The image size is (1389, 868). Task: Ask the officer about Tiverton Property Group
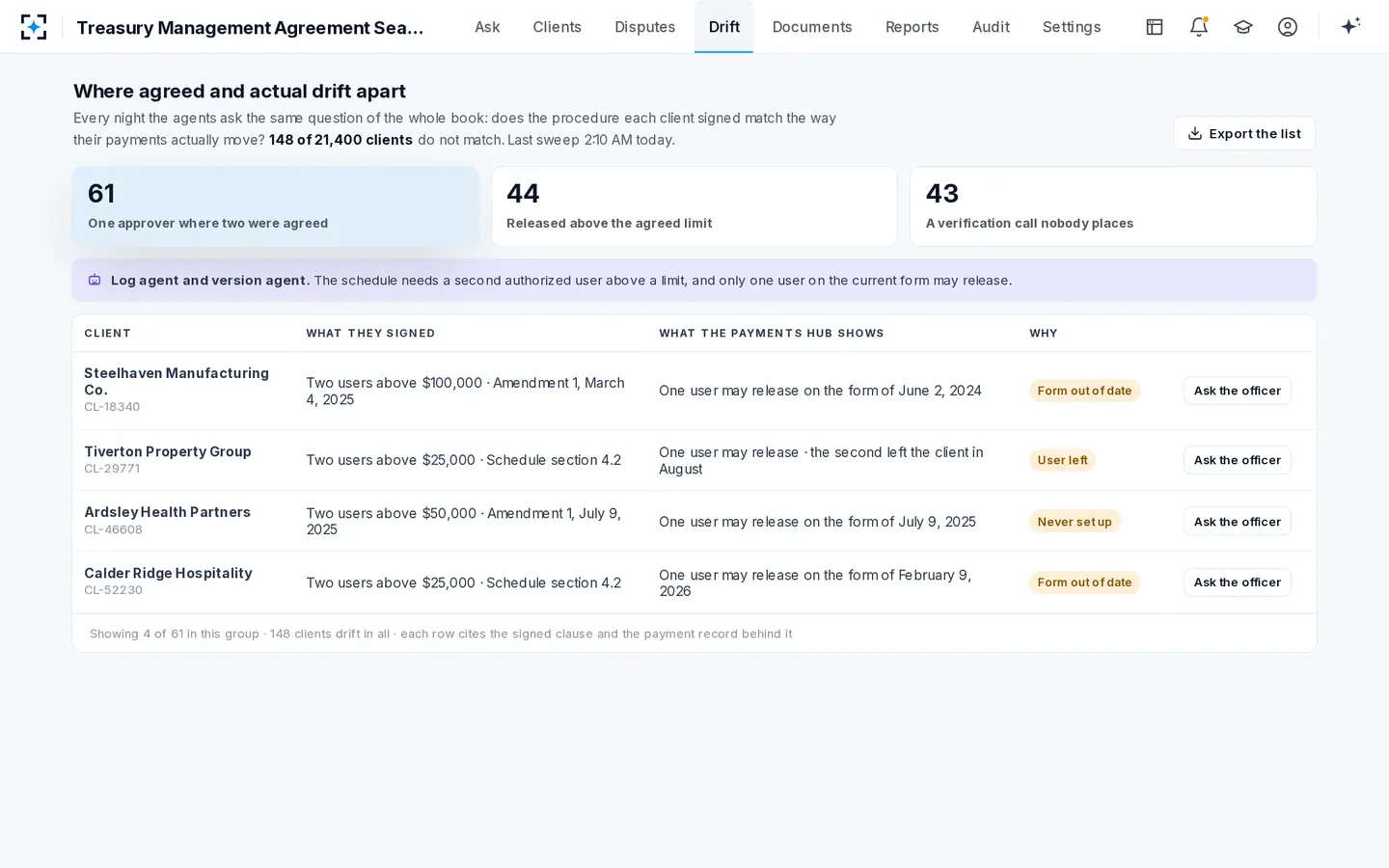(1237, 460)
